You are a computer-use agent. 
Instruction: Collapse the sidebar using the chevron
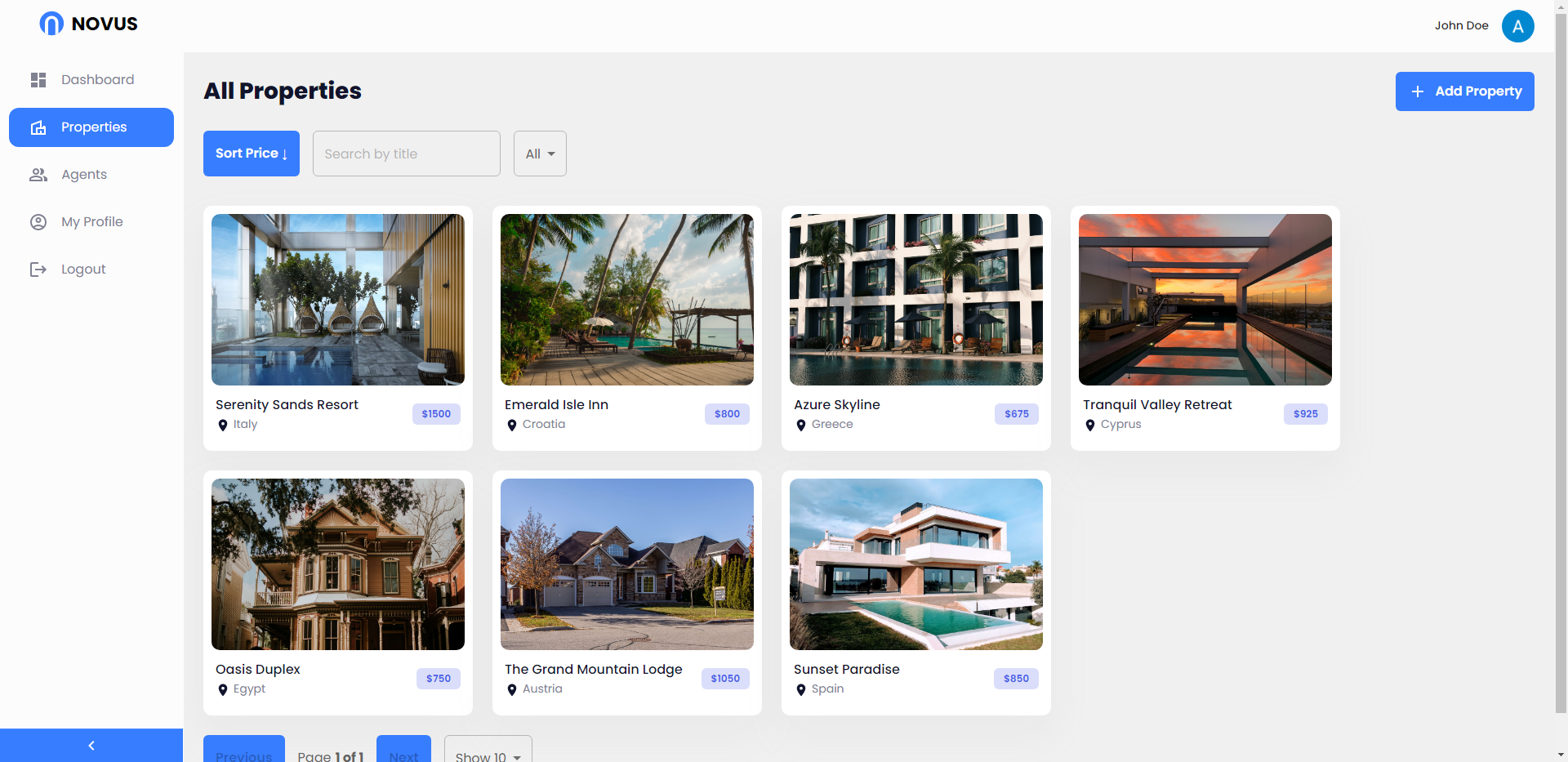click(x=91, y=745)
